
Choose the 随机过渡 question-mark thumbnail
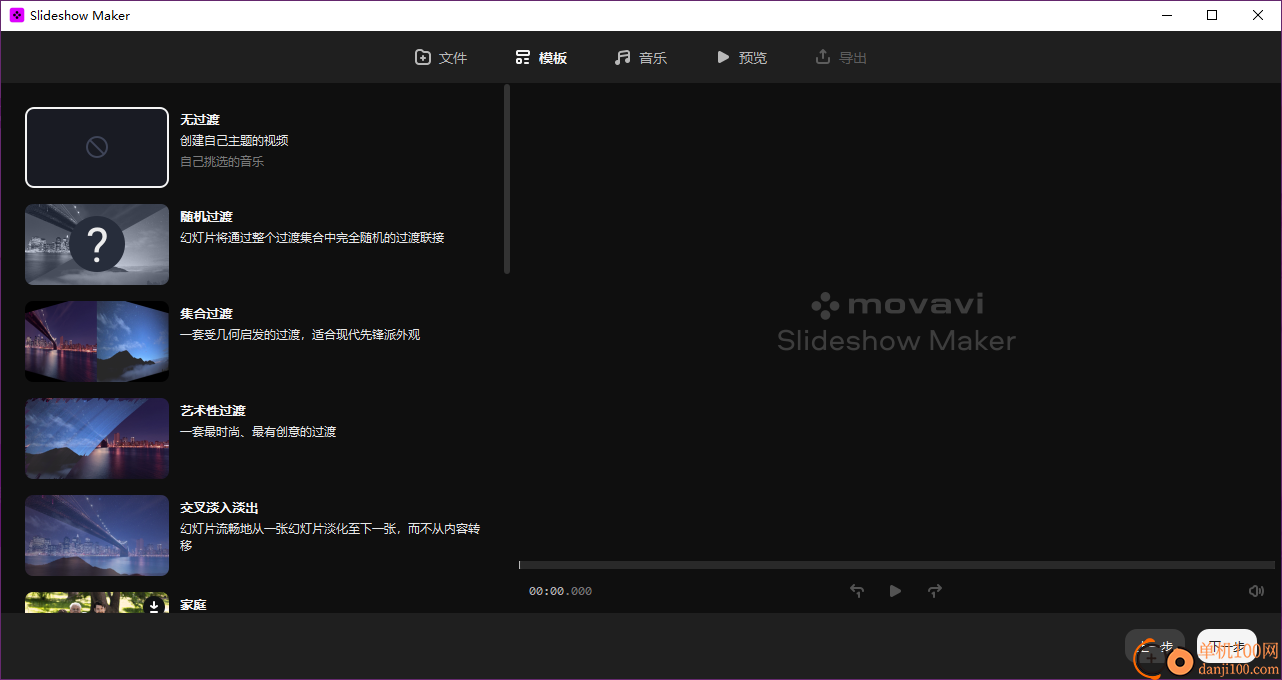tap(97, 244)
